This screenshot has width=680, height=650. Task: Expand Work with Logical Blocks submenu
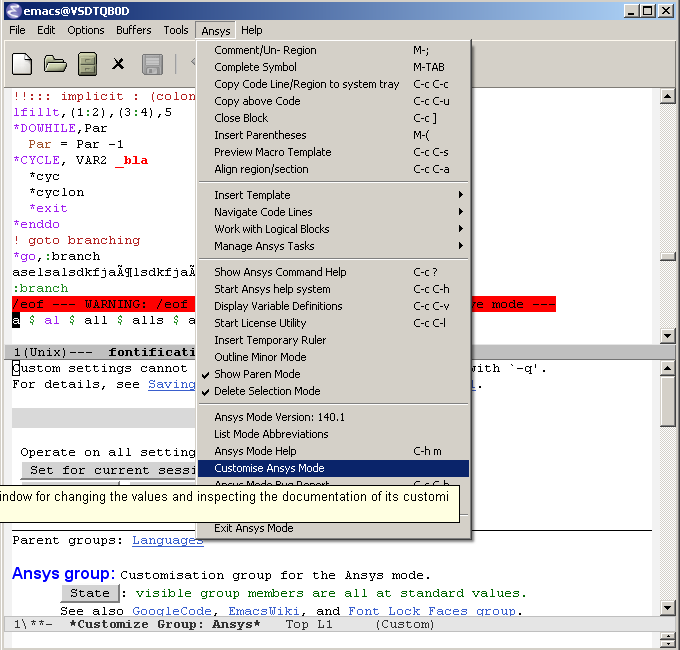pyautogui.click(x=333, y=229)
